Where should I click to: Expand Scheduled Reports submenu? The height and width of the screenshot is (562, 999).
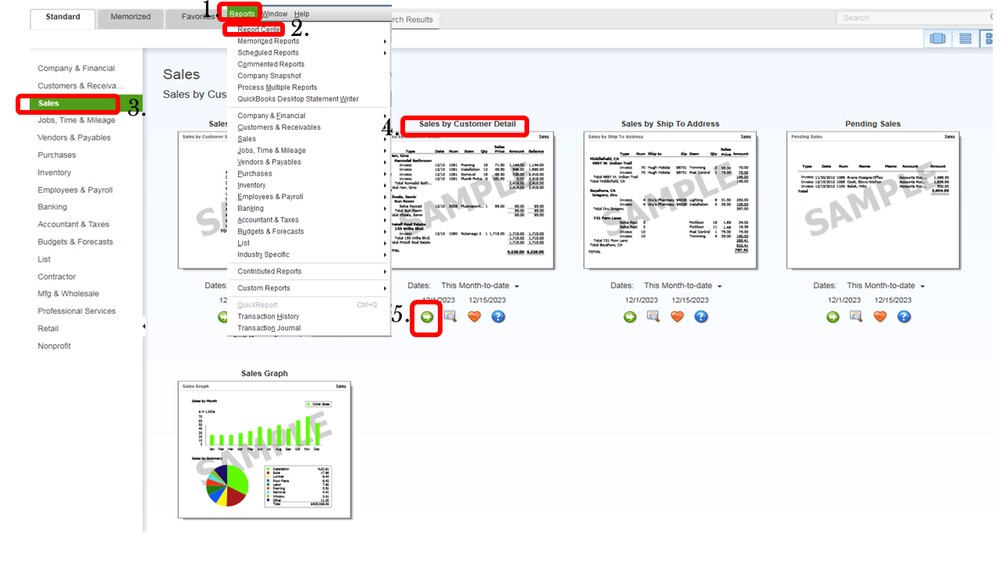tap(309, 53)
